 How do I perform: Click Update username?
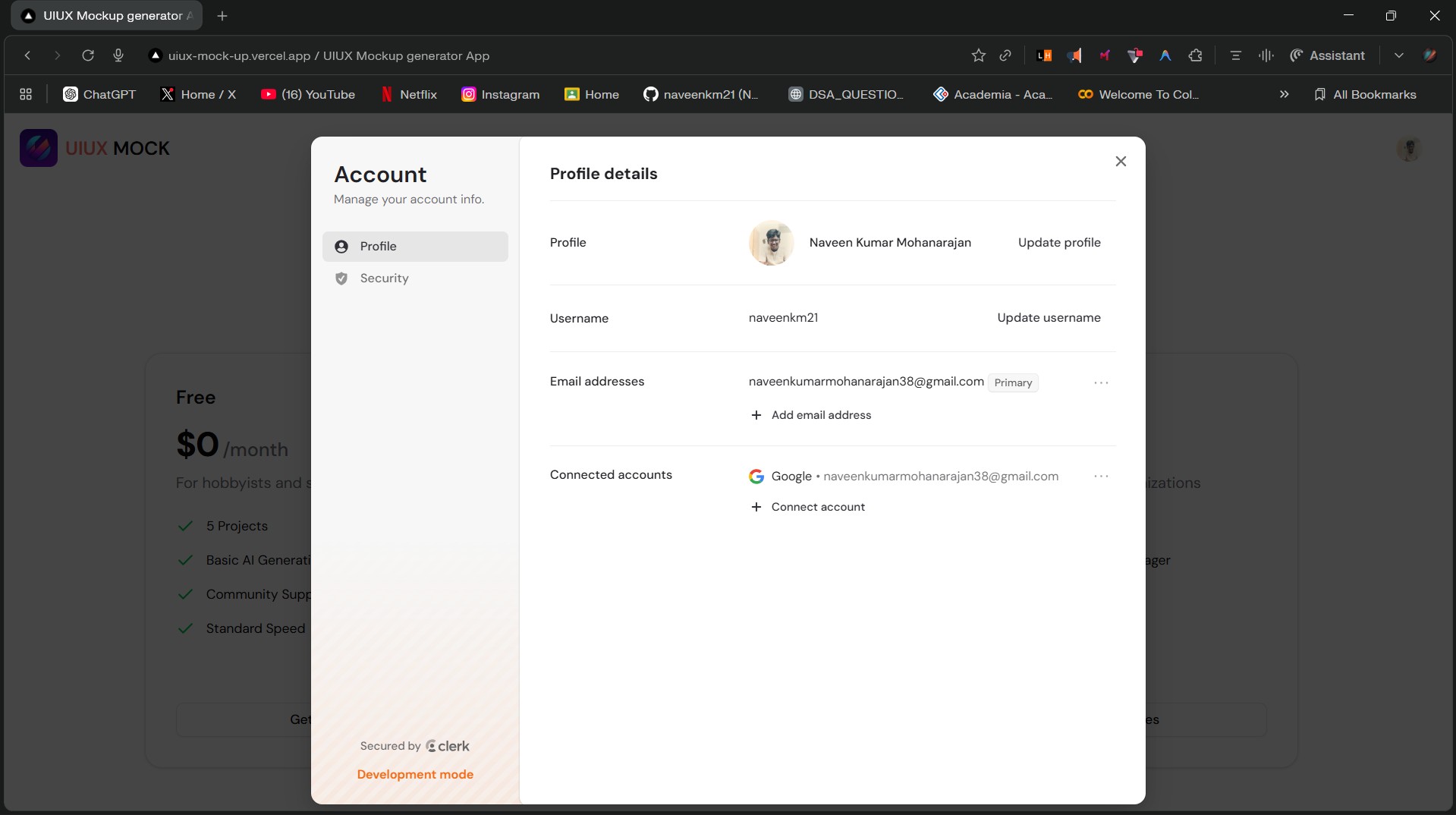1049,318
